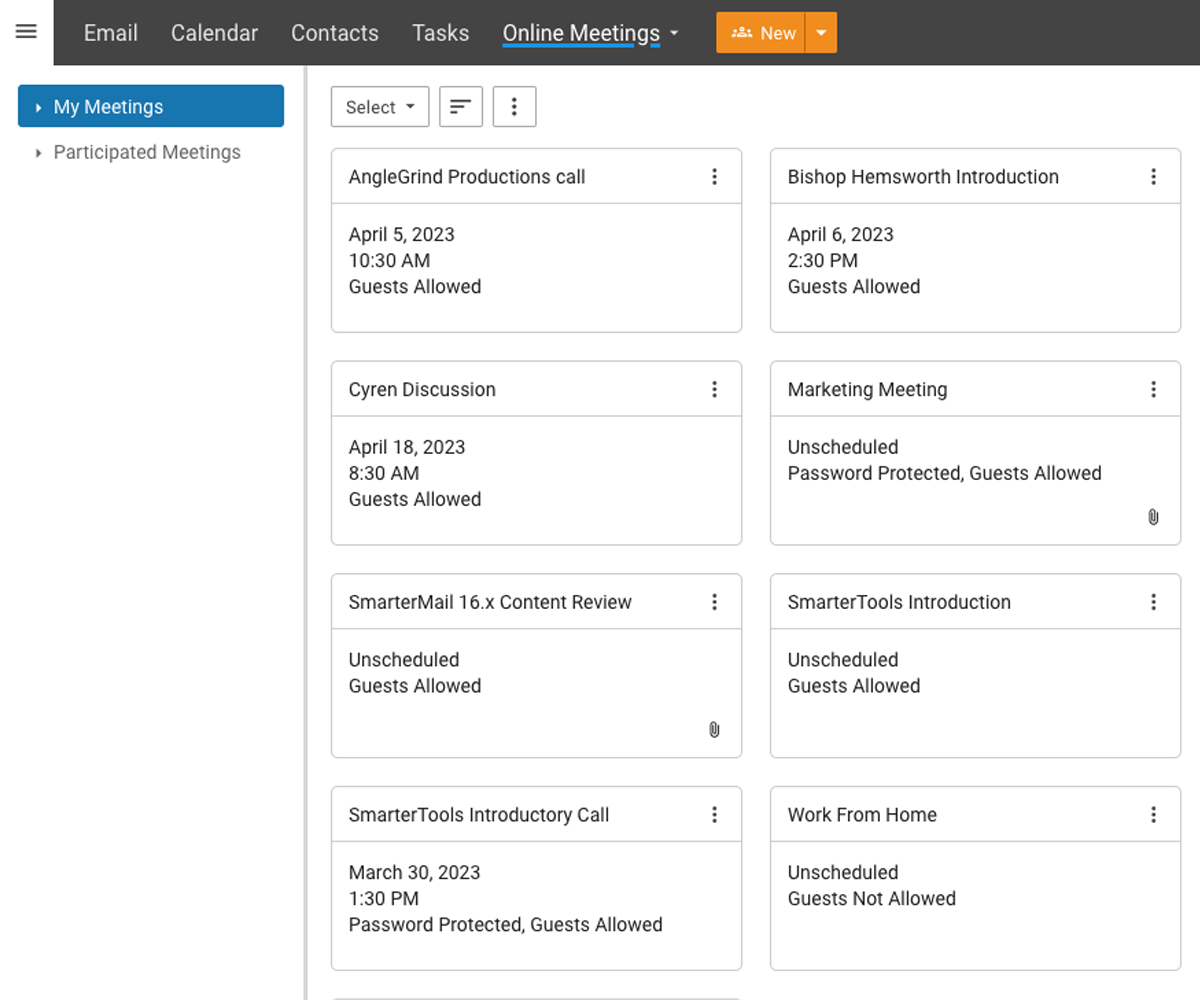Select the My Meetings folder
Viewport: 1200px width, 1000px height.
[151, 107]
